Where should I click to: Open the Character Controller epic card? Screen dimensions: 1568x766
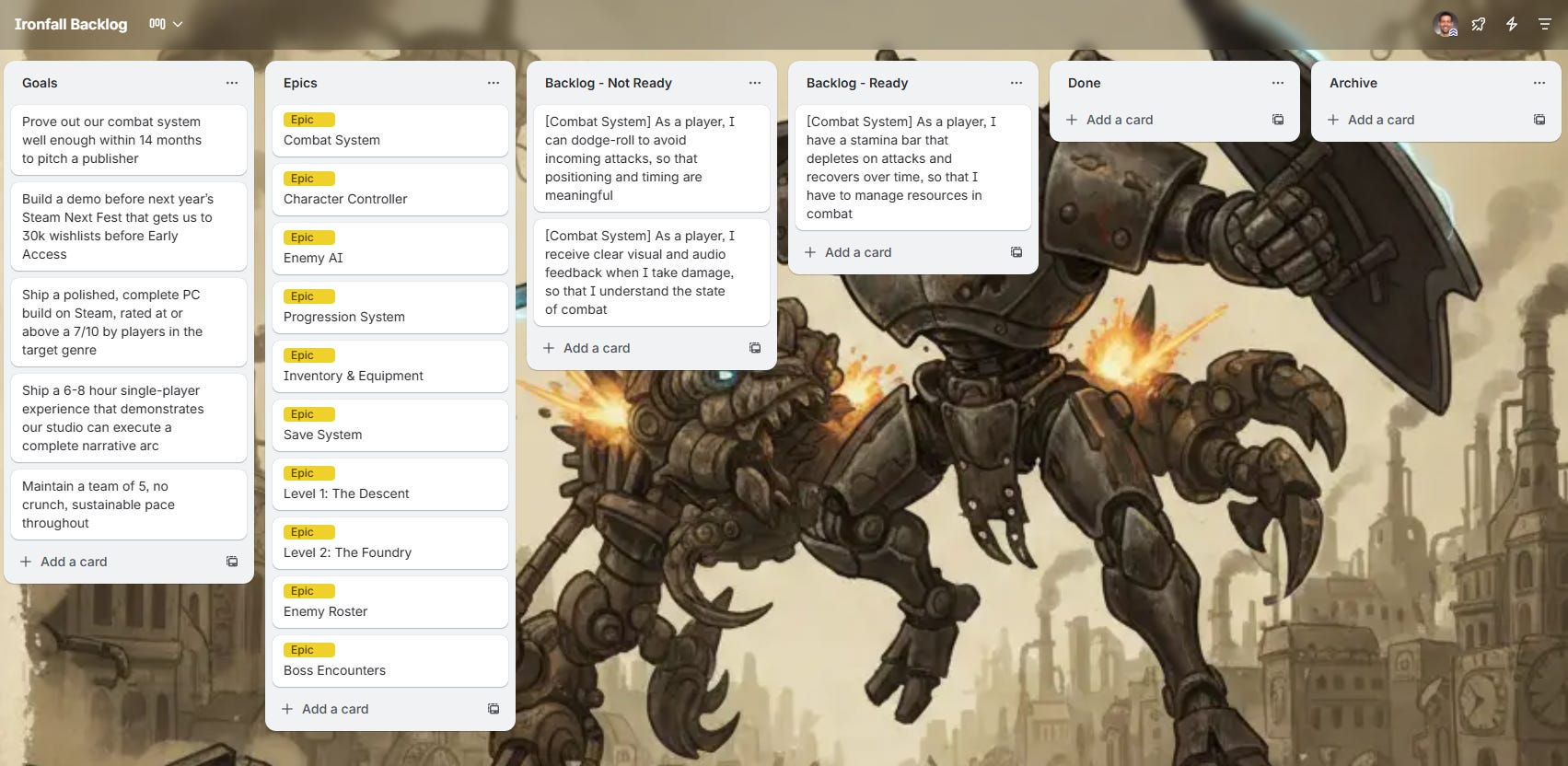coord(390,190)
